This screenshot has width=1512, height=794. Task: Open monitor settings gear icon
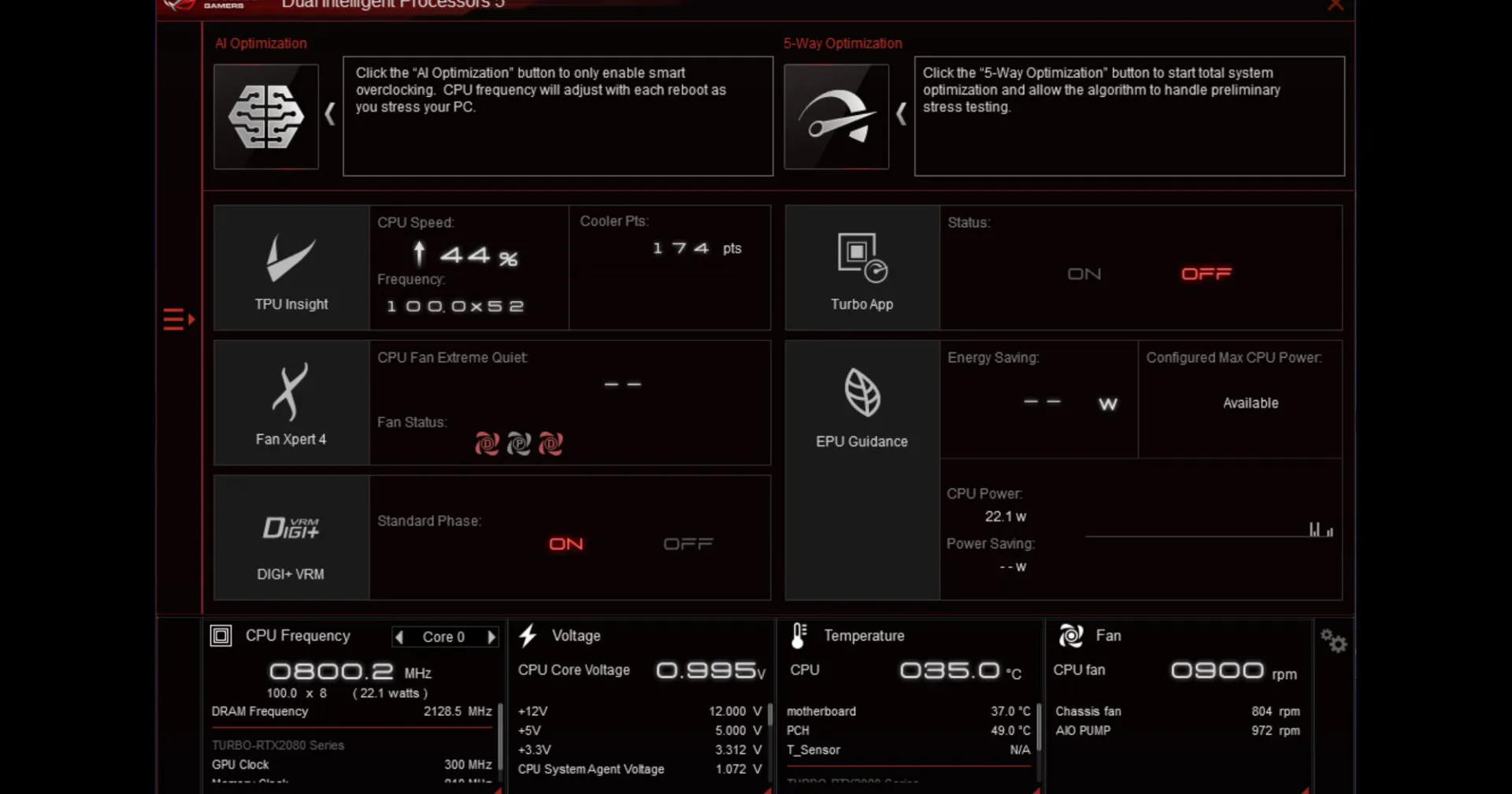pyautogui.click(x=1333, y=640)
